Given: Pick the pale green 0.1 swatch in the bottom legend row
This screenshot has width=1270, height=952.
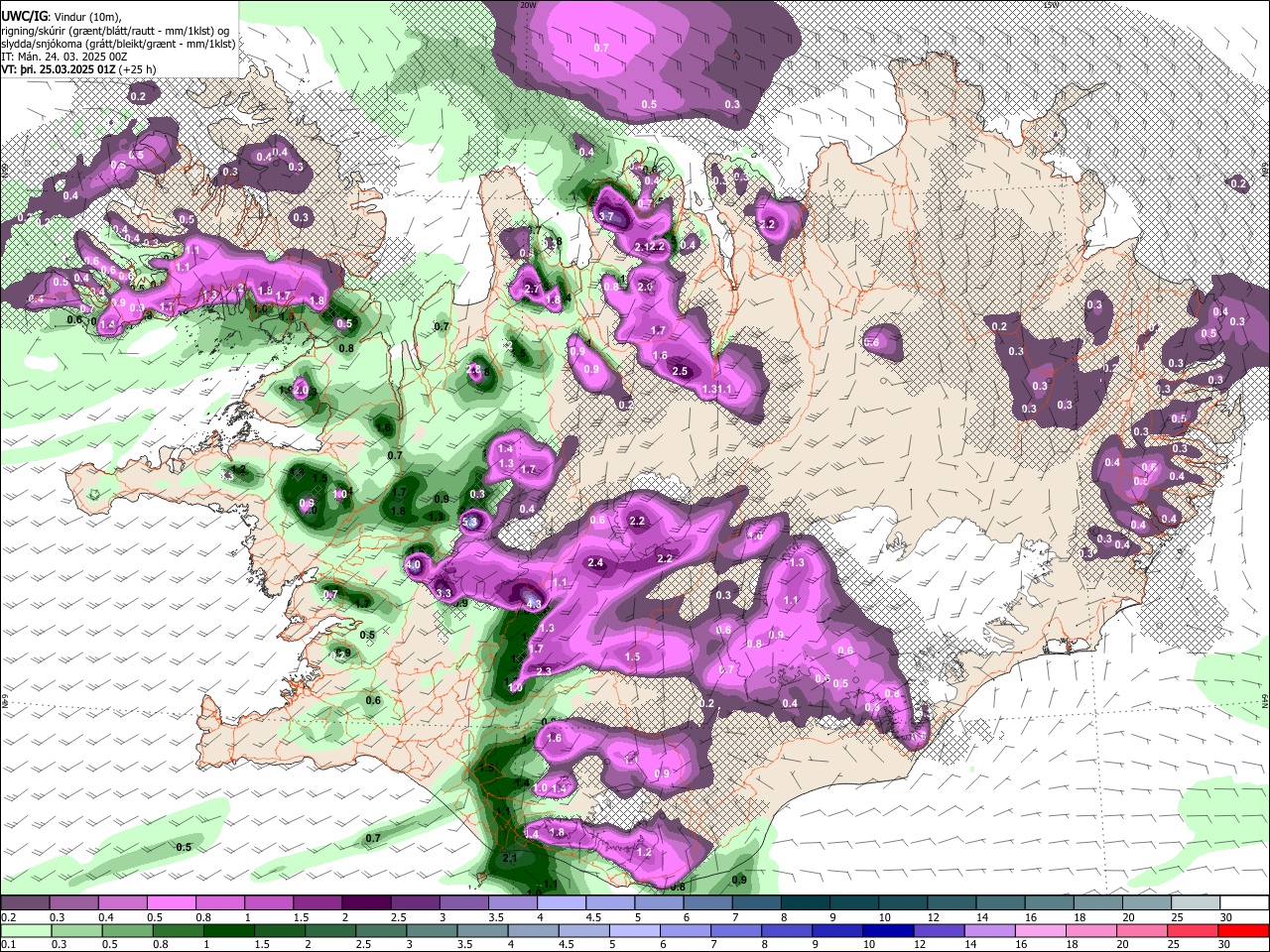Looking at the screenshot, I should pos(25,930).
